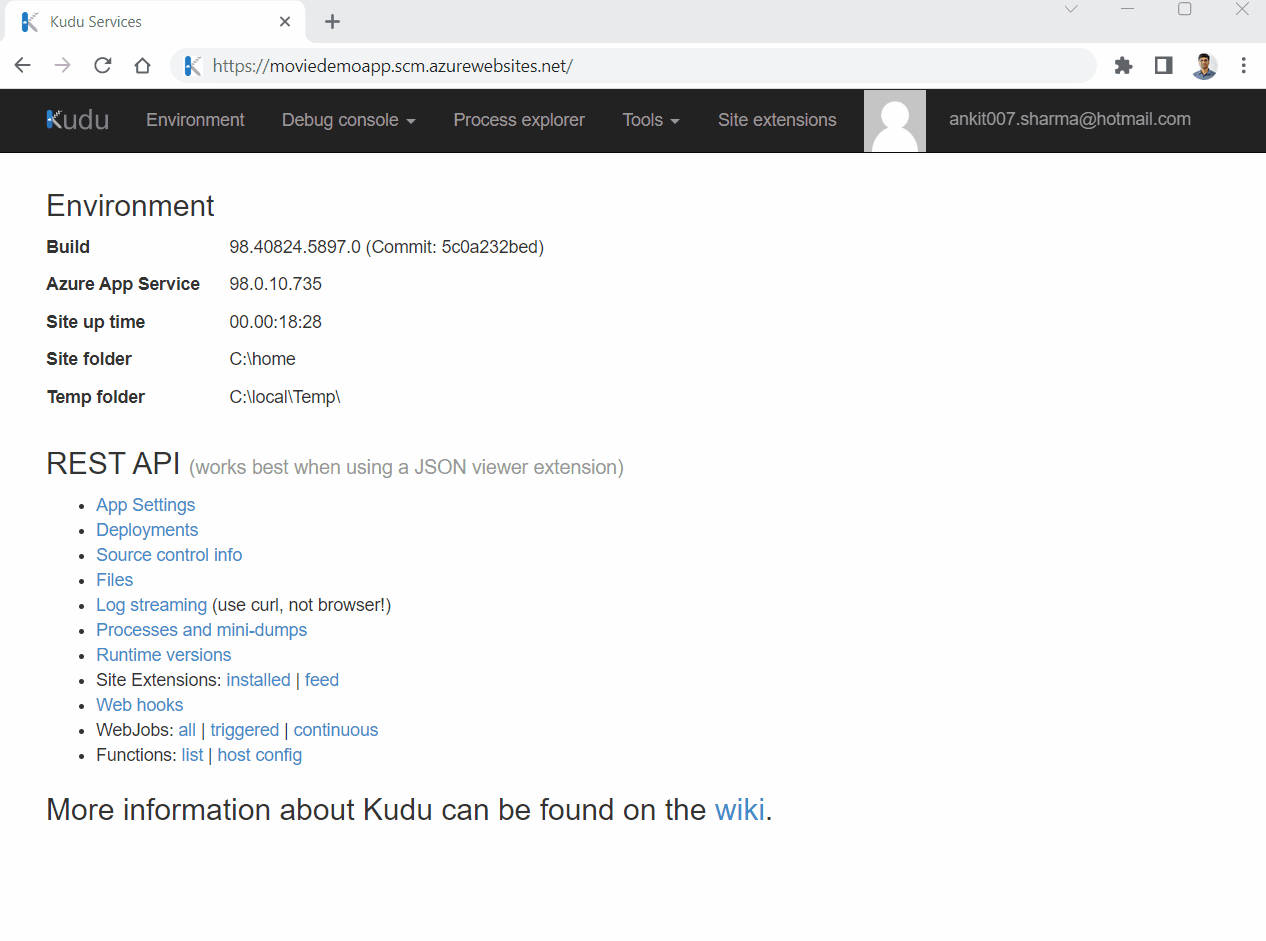The height and width of the screenshot is (941, 1266).
Task: Expand the Tools dropdown menu
Action: click(x=651, y=120)
